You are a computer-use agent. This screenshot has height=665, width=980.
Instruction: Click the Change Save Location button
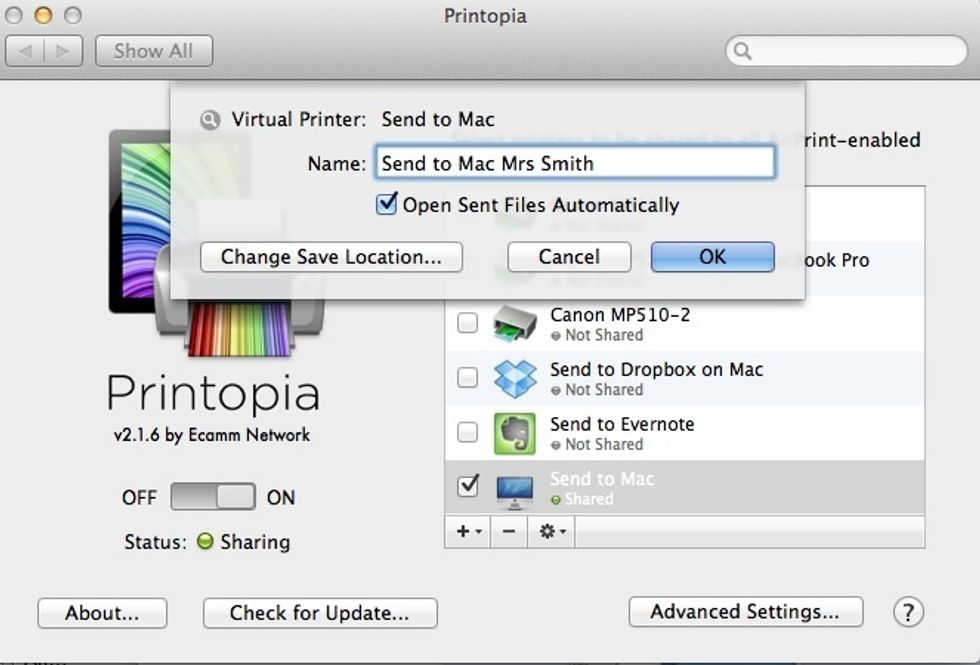point(331,257)
